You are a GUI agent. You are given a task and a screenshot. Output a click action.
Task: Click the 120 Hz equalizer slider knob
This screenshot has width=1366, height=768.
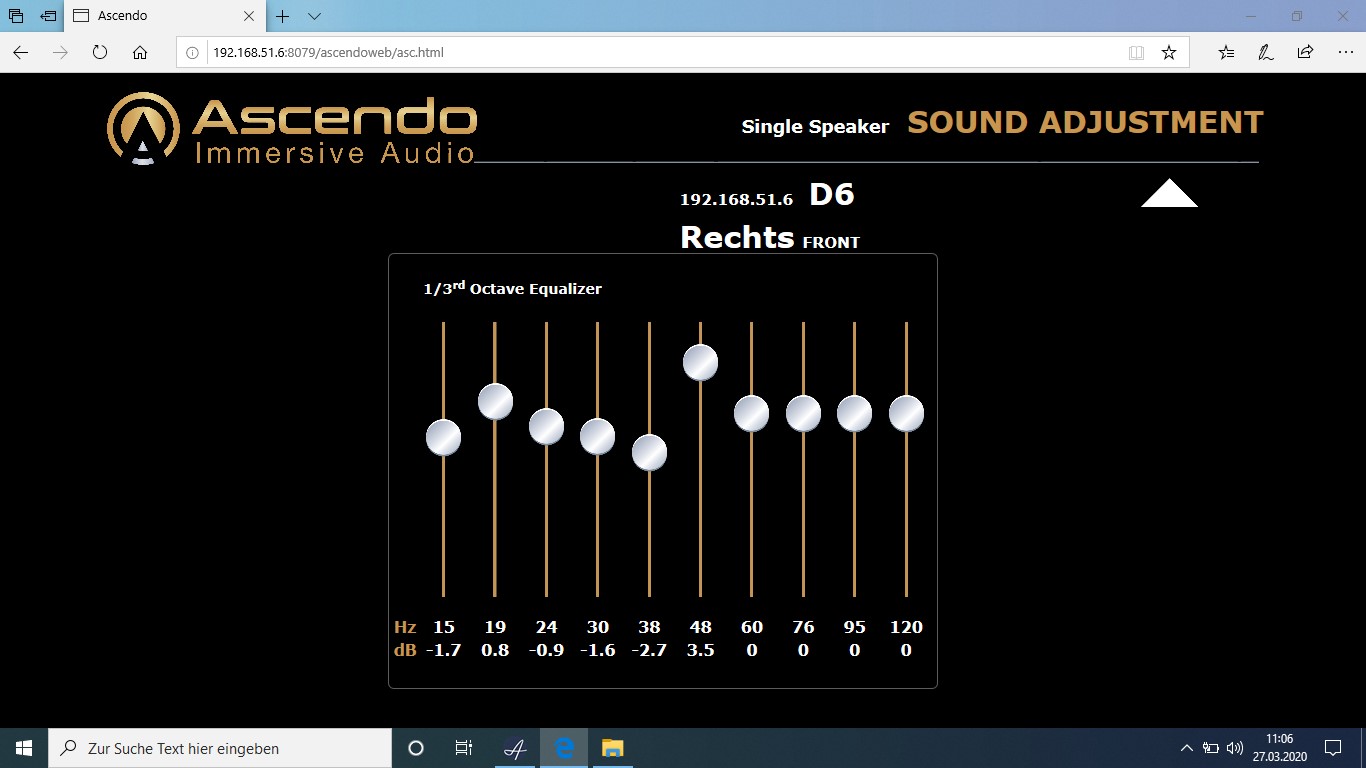pos(906,413)
